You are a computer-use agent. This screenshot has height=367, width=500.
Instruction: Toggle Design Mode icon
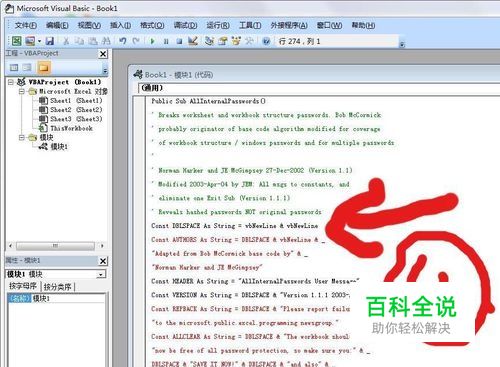pos(193,41)
